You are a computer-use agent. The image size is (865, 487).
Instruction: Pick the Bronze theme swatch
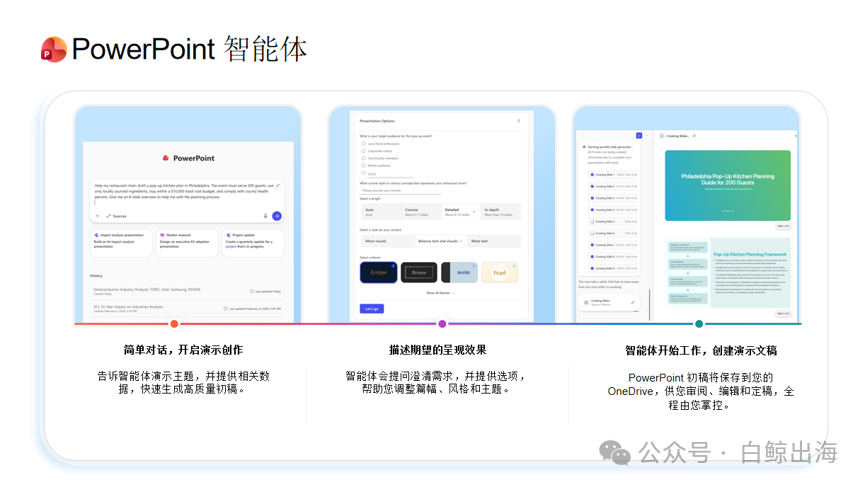(419, 272)
